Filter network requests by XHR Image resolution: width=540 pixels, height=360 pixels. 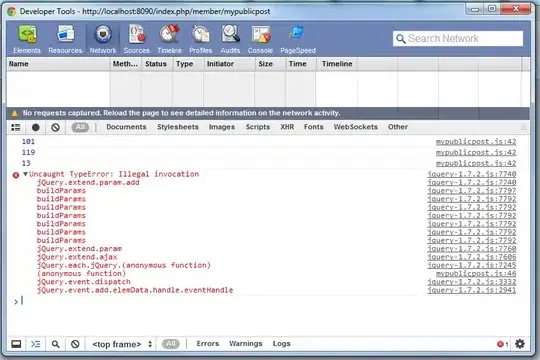tap(287, 127)
